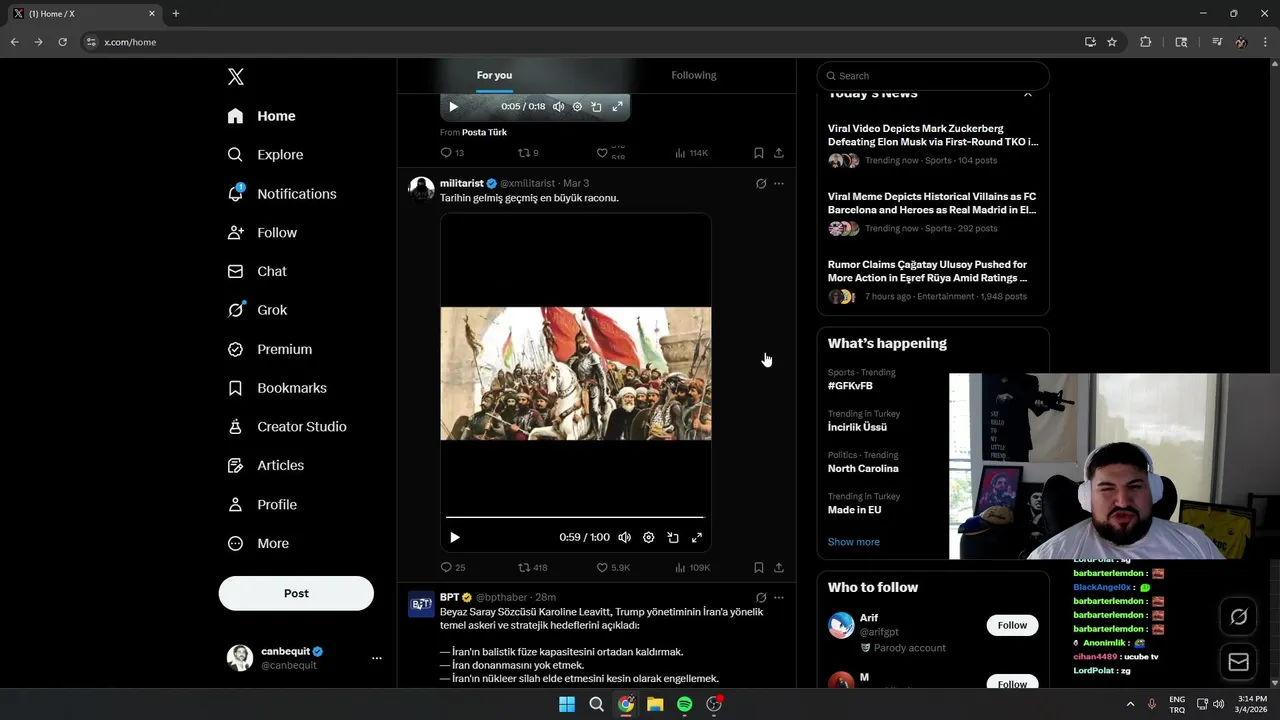Bookmark this page with star icon
Viewport: 1280px width, 720px height.
[1112, 42]
